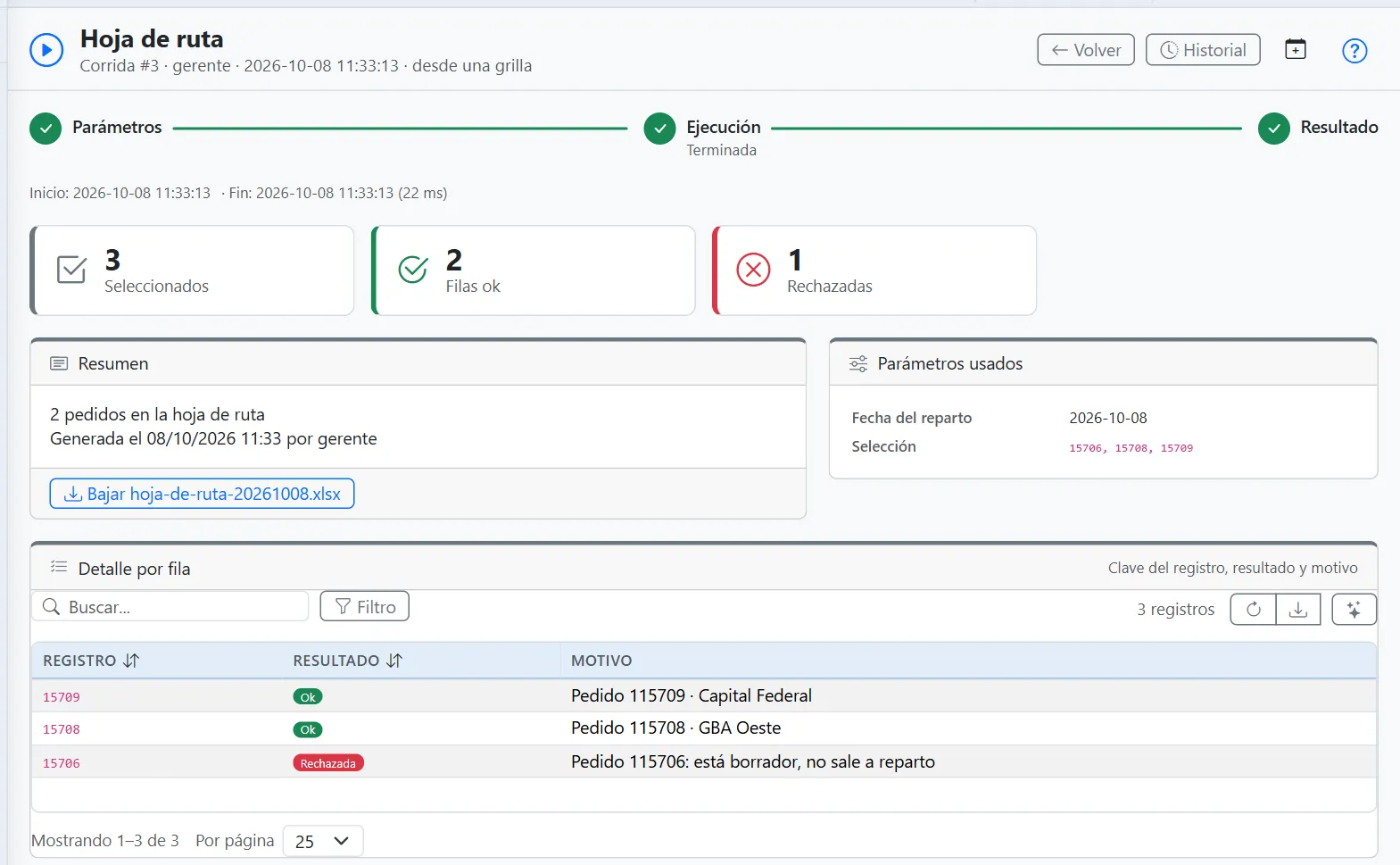The width and height of the screenshot is (1400, 865).
Task: Select registro 15708 in the table
Action: pos(62,729)
